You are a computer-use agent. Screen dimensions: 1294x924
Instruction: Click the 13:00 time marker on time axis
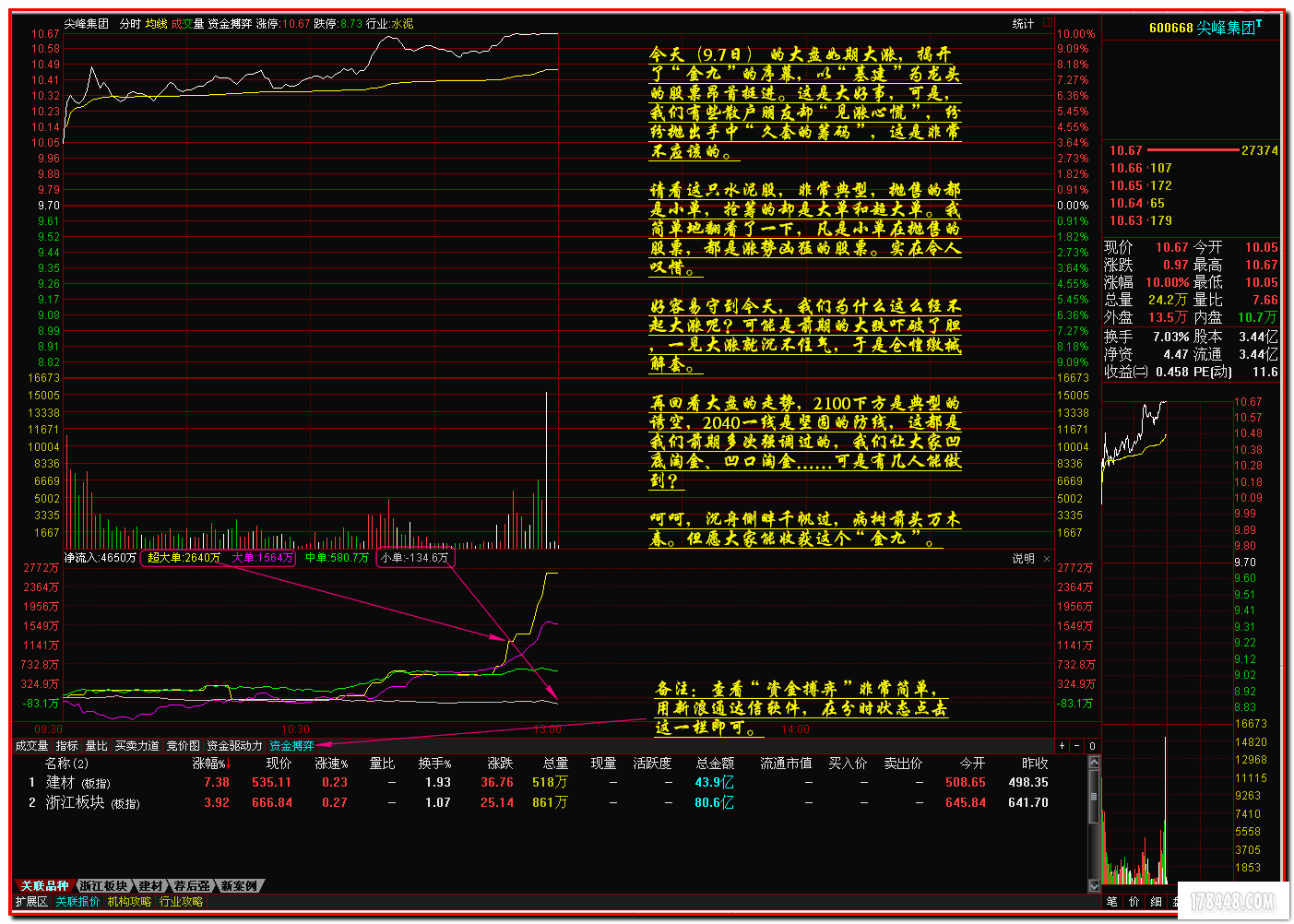[x=547, y=729]
